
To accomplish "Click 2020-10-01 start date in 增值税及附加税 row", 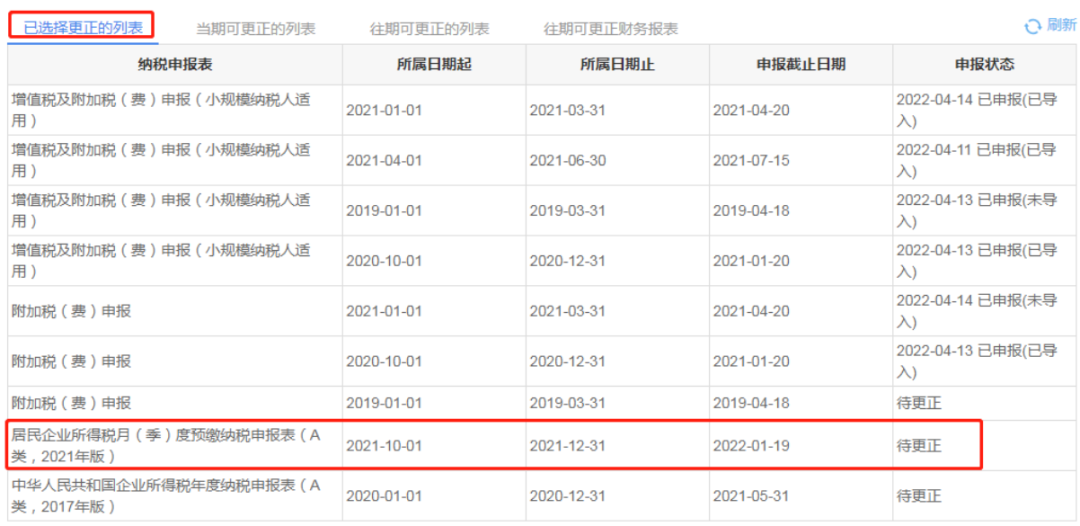I will coord(384,261).
